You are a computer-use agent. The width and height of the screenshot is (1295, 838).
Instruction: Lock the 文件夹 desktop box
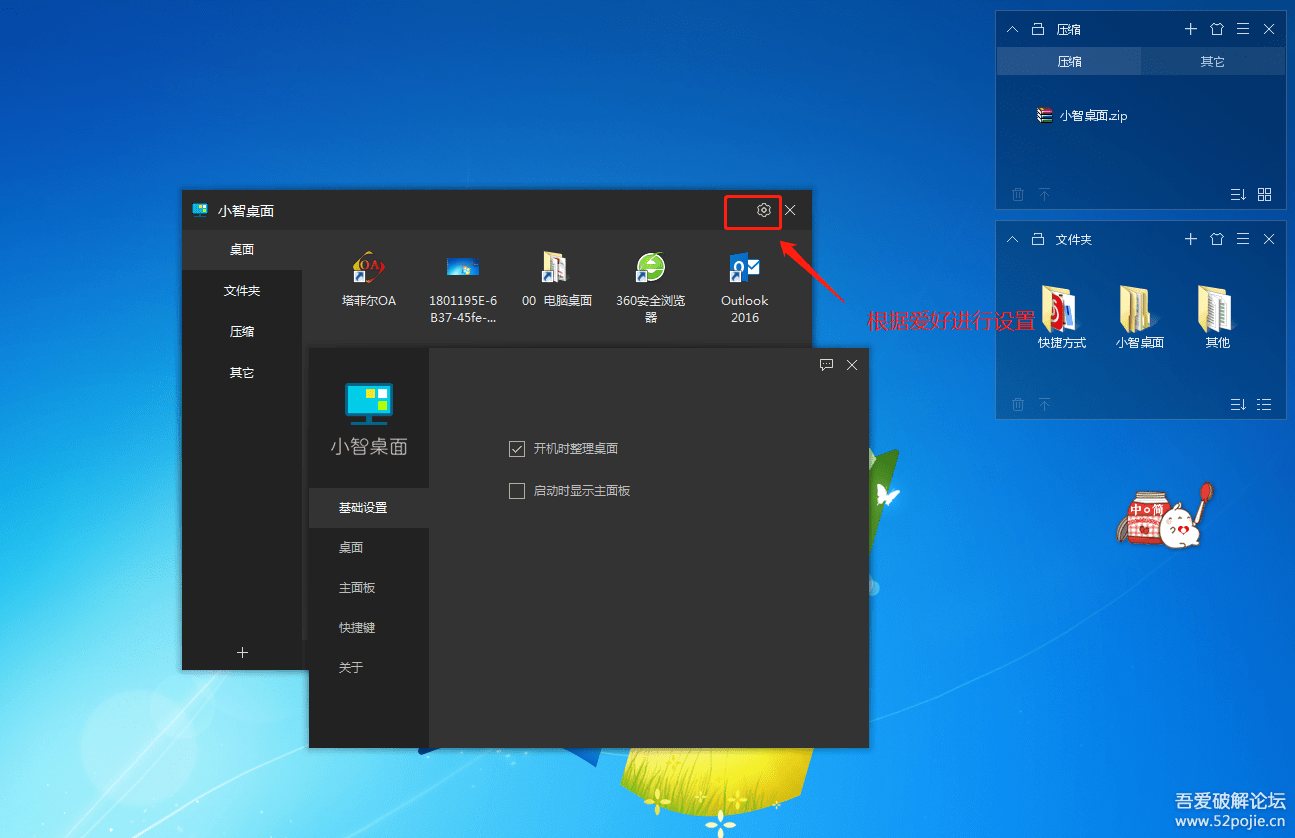click(x=1038, y=239)
